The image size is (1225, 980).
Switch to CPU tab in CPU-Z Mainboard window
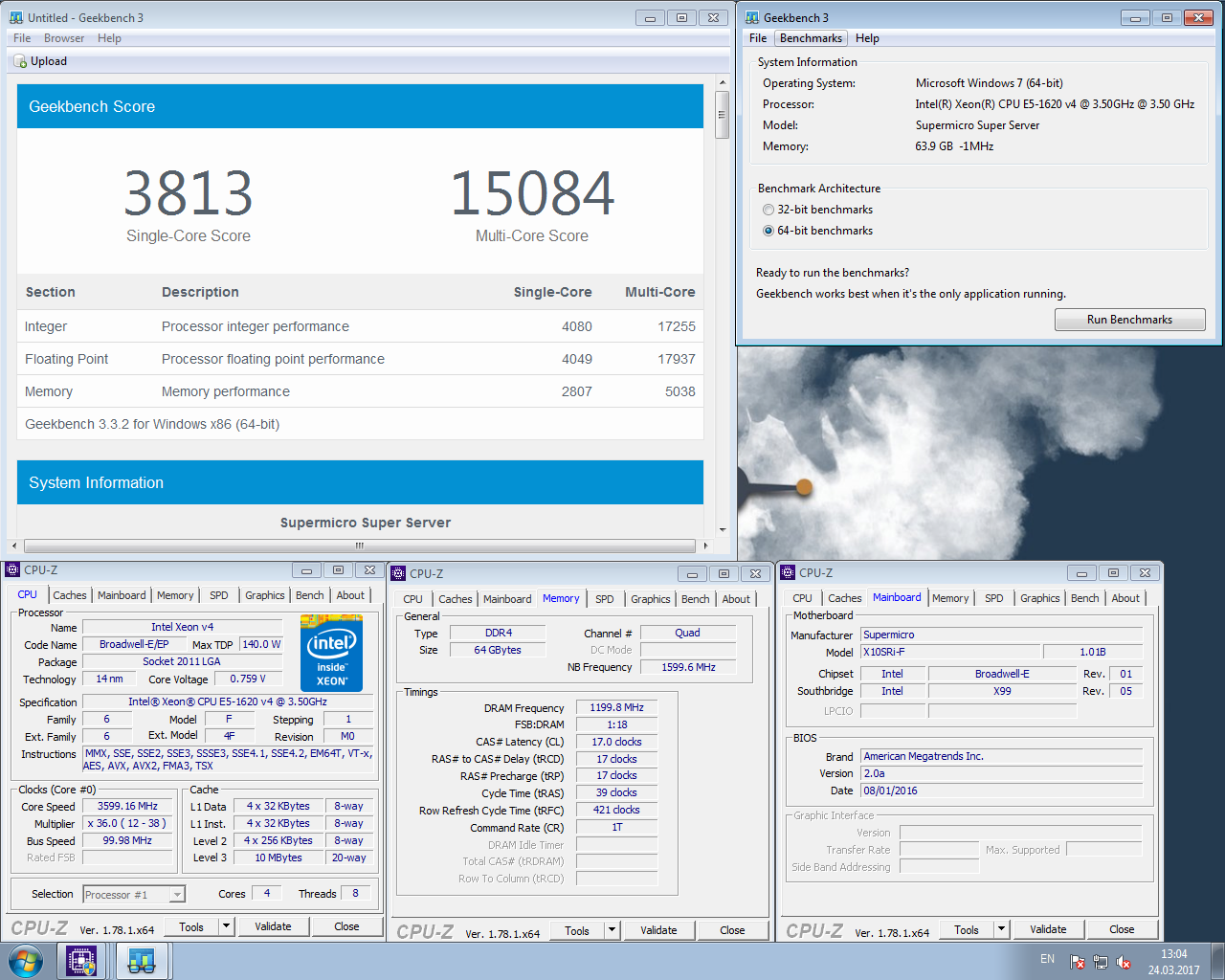(x=802, y=598)
